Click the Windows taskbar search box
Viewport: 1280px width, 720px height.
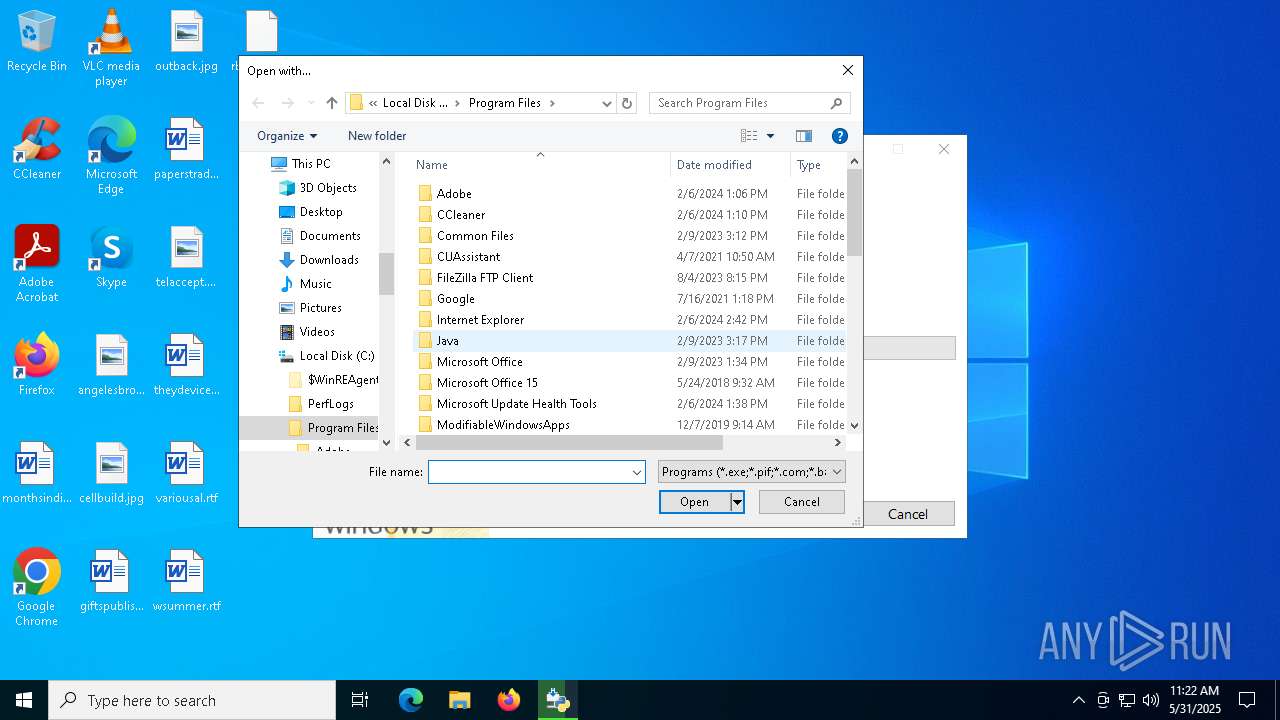(x=192, y=700)
